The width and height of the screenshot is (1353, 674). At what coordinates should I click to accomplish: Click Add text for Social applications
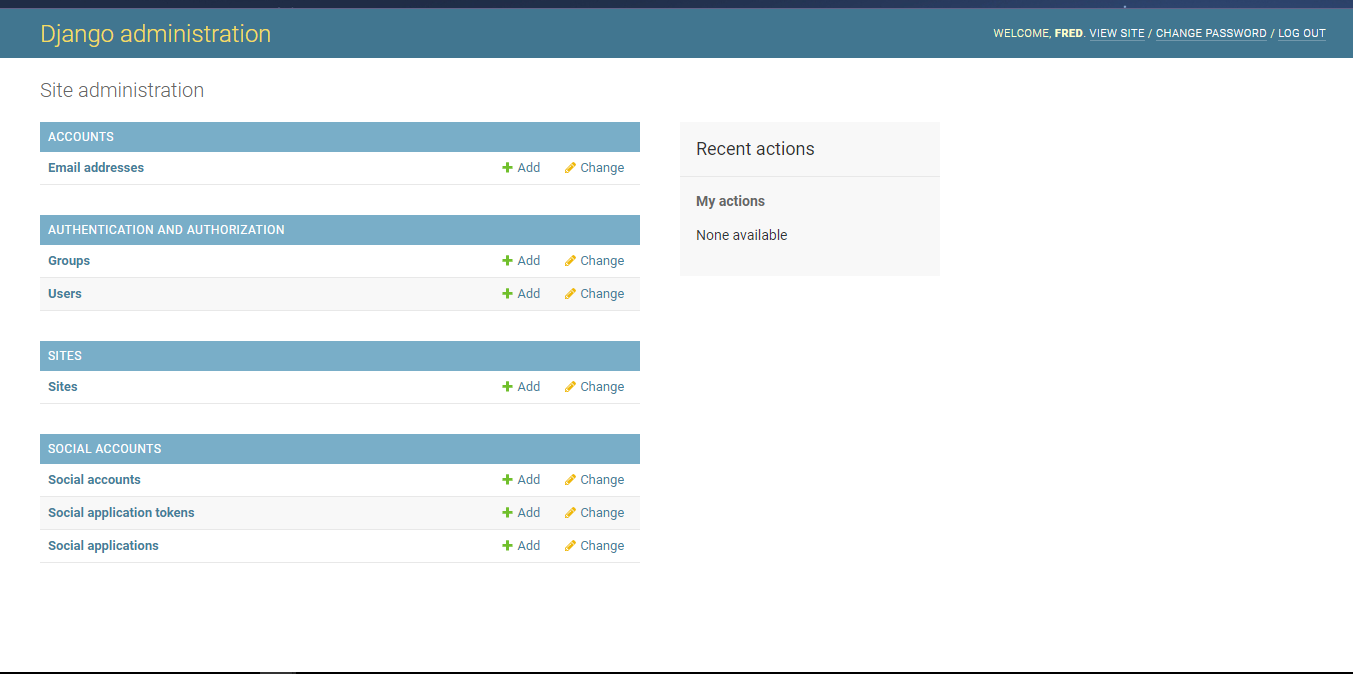tap(529, 546)
